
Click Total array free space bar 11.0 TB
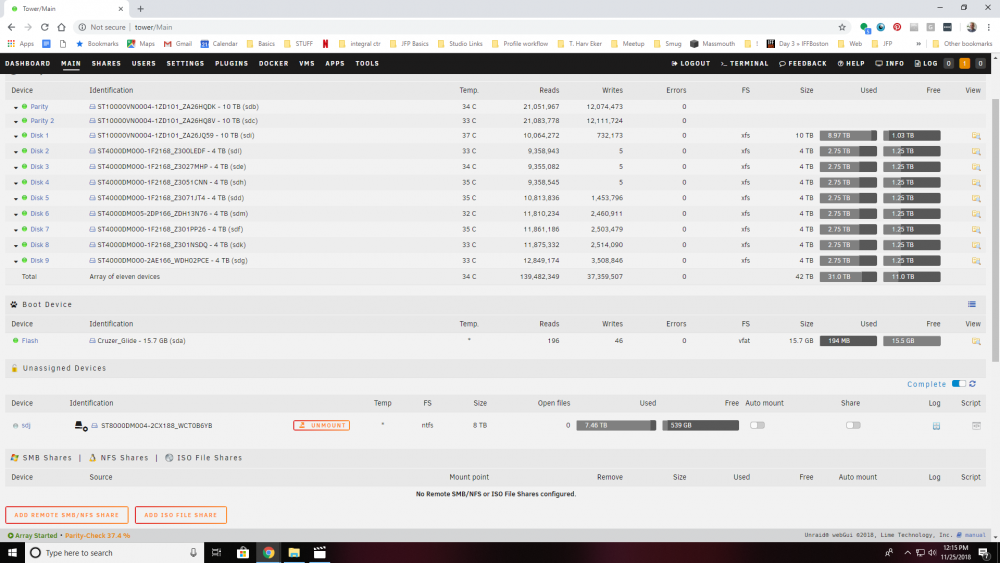(x=911, y=277)
